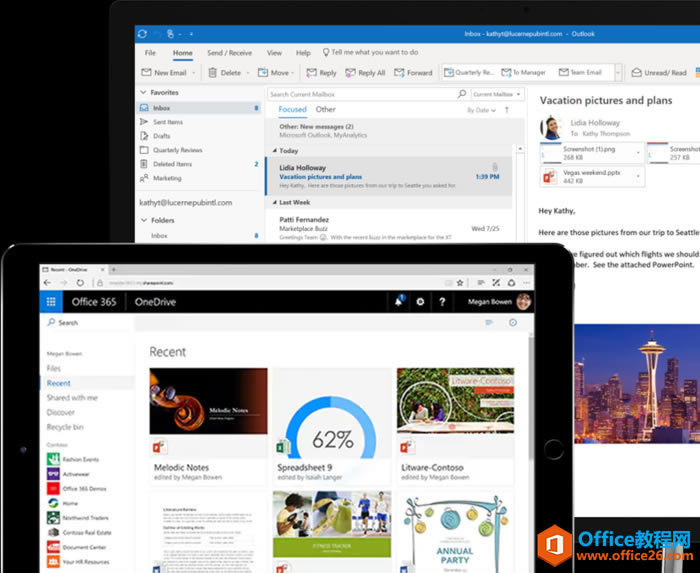Viewport: 700px width, 573px height.
Task: Click the New Email button in ribbon
Action: 165,73
